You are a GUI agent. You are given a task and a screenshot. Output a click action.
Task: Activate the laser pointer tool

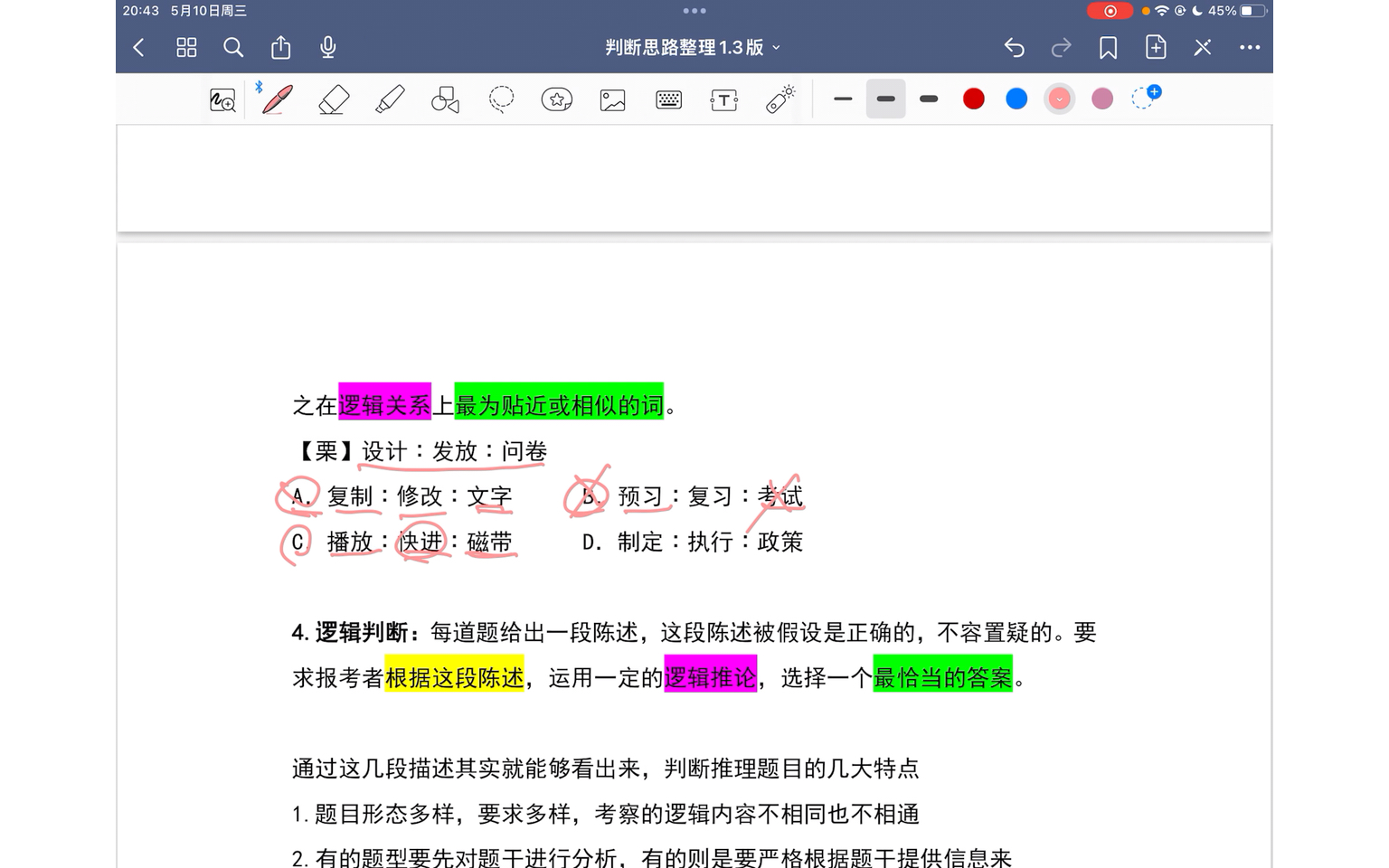pos(780,99)
